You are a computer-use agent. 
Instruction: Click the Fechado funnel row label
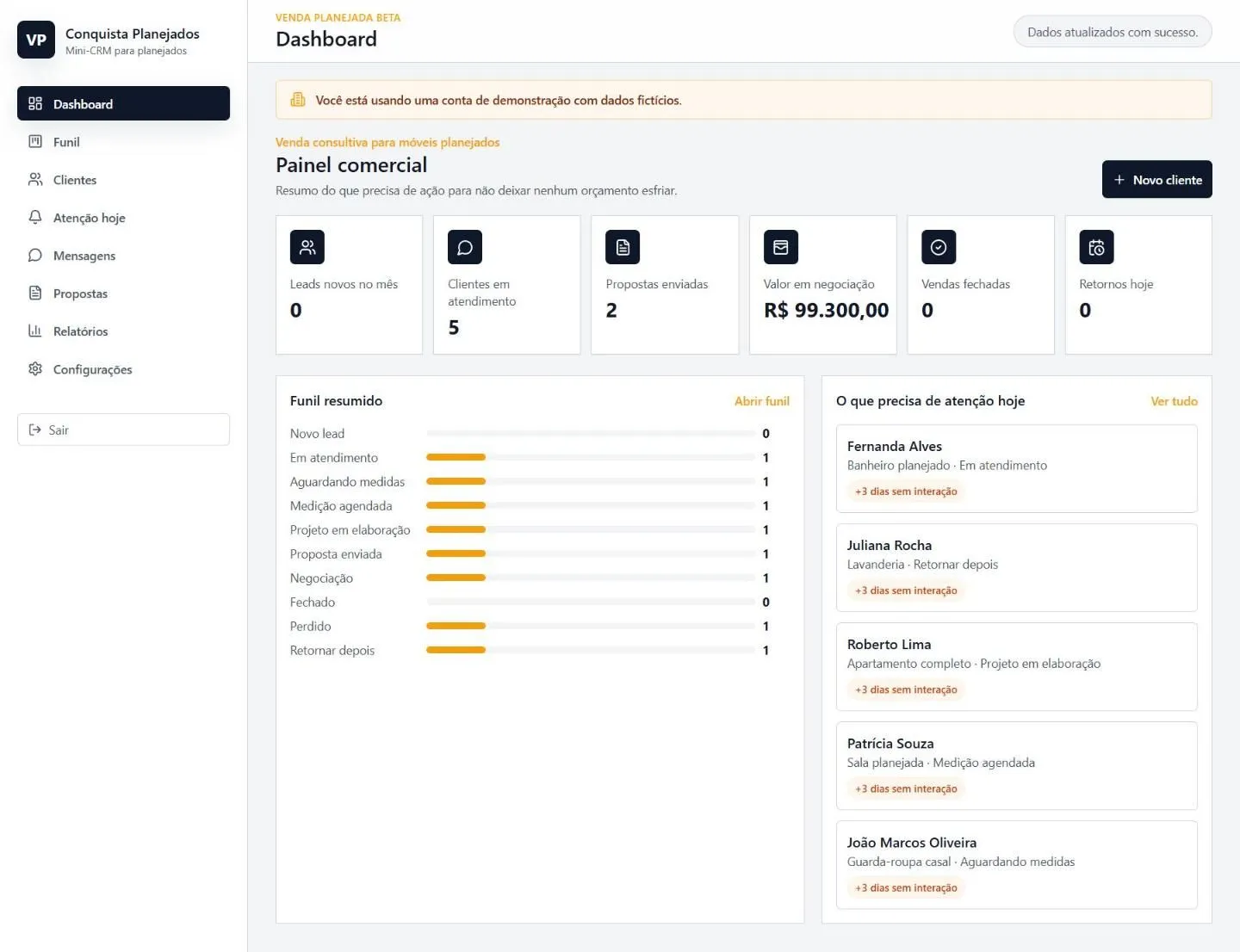313,603
